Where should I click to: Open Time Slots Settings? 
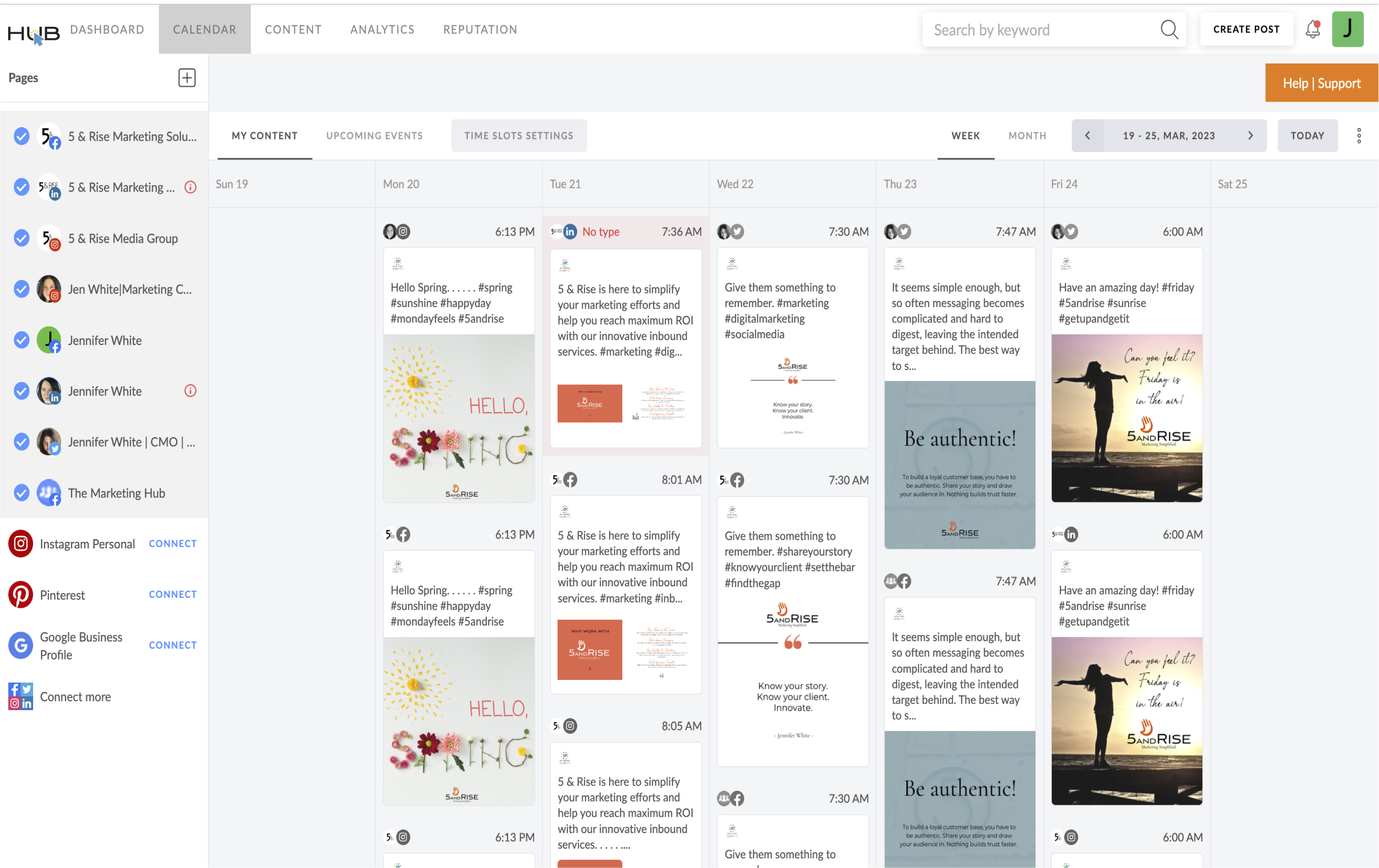coord(519,136)
